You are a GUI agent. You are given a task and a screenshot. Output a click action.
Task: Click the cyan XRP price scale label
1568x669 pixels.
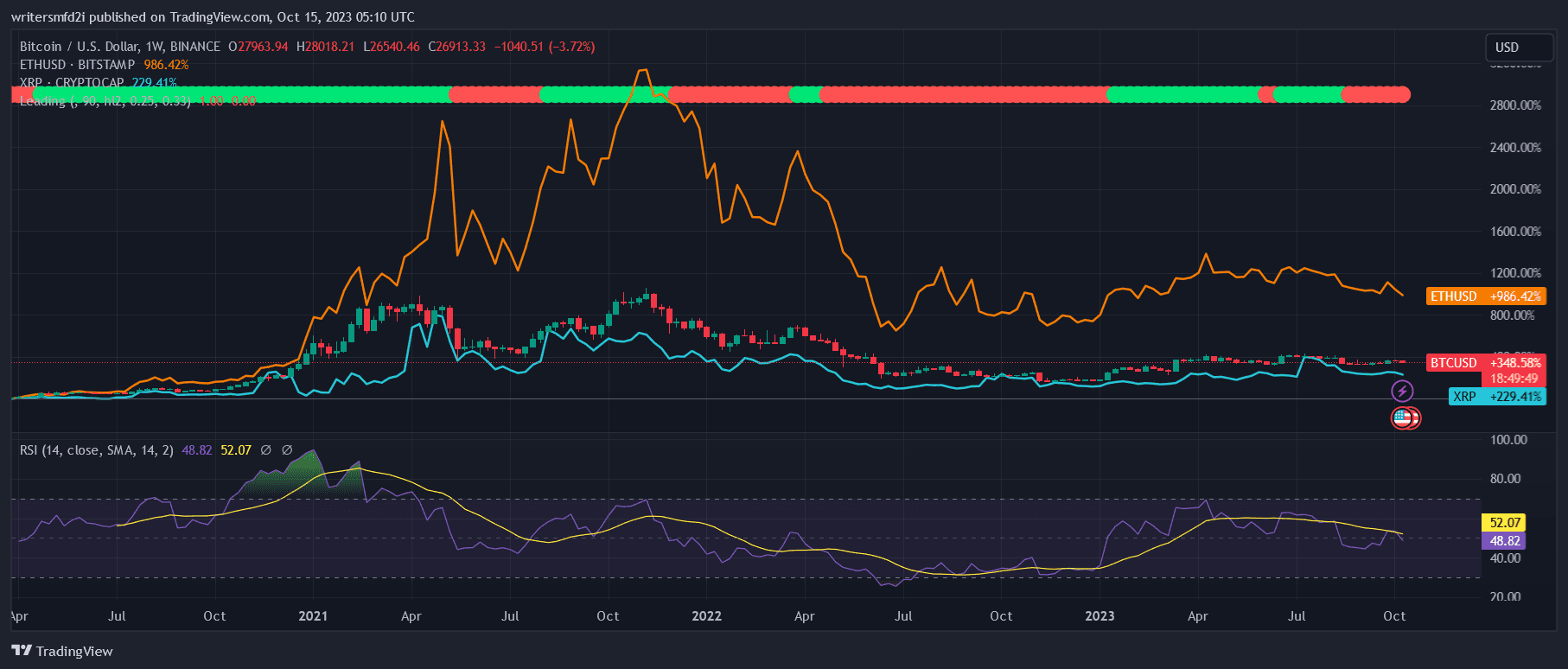[1496, 397]
